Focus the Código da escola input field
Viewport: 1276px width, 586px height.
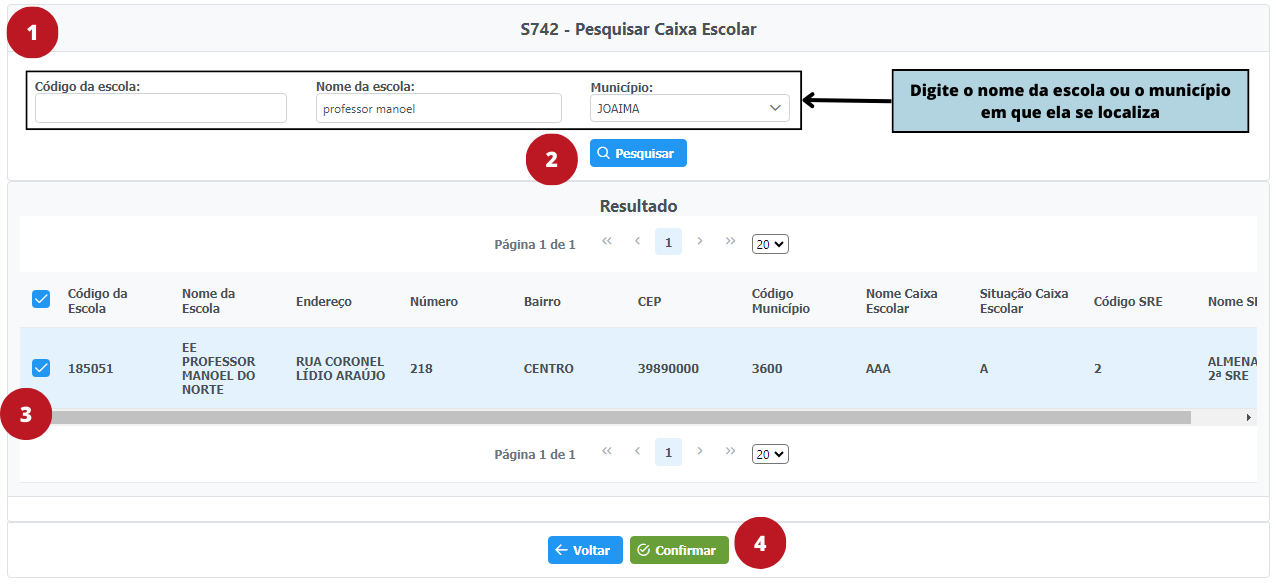pyautogui.click(x=161, y=108)
